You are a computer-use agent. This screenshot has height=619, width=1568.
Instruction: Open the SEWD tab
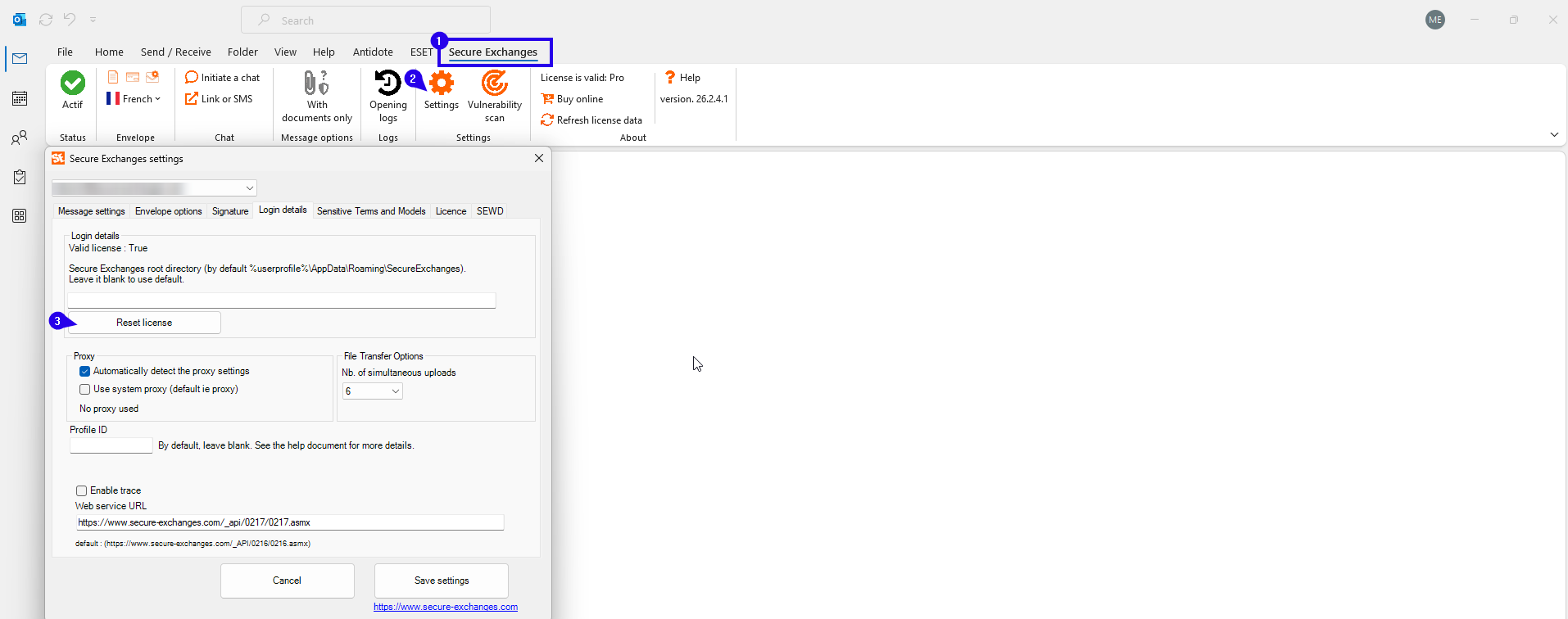[490, 211]
